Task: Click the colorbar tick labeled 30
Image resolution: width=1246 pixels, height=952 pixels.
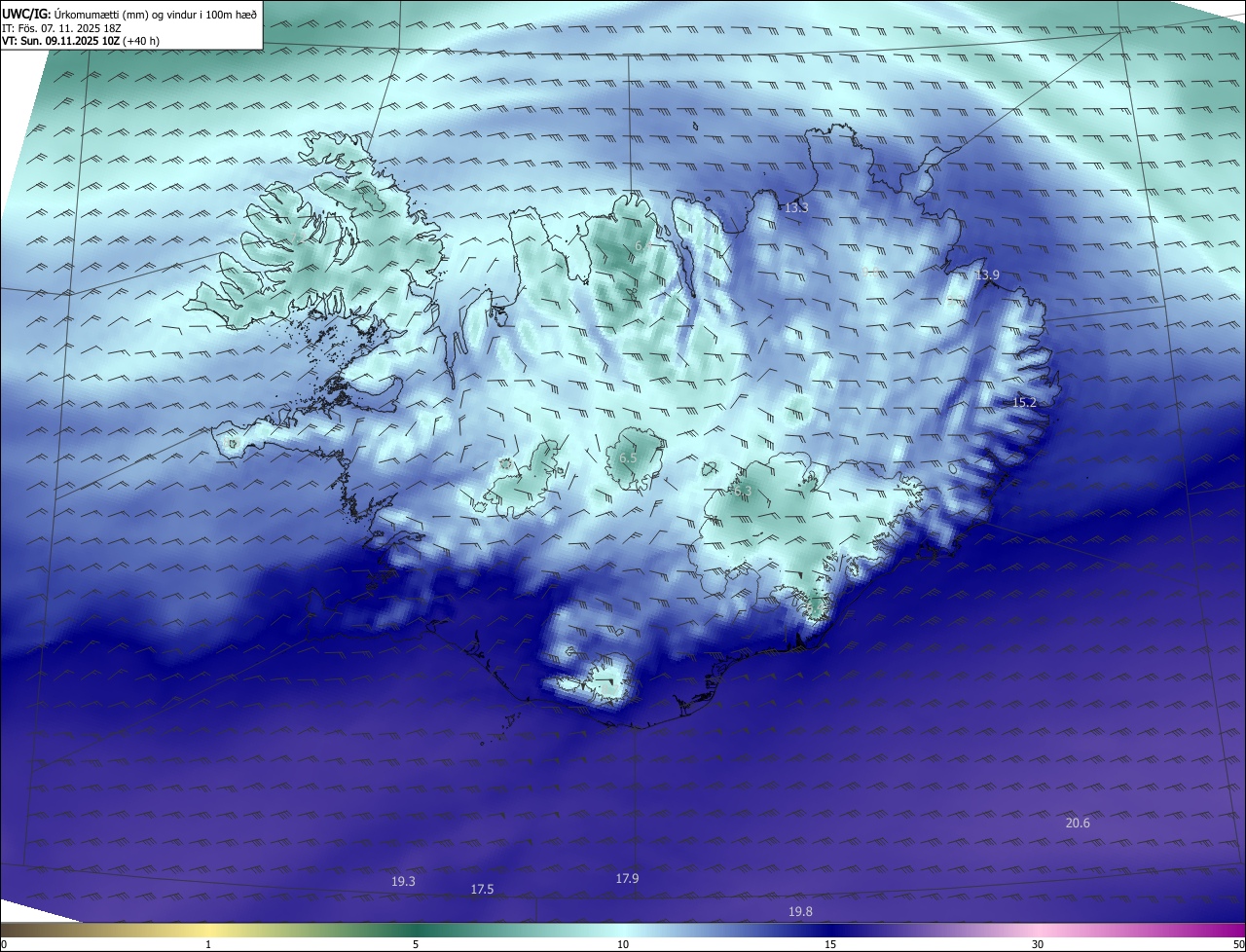Action: click(x=1038, y=944)
